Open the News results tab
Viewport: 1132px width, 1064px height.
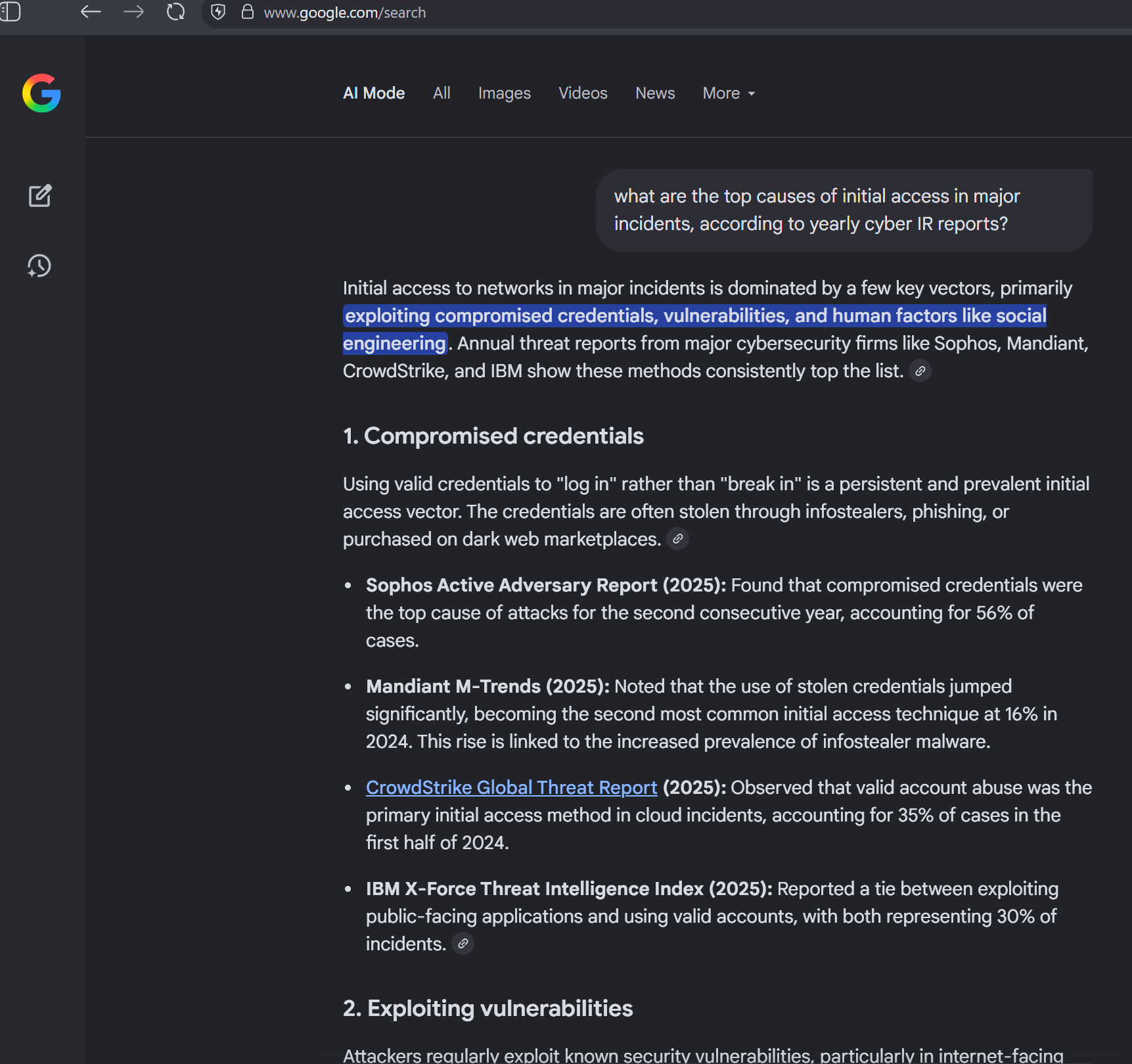[x=655, y=93]
